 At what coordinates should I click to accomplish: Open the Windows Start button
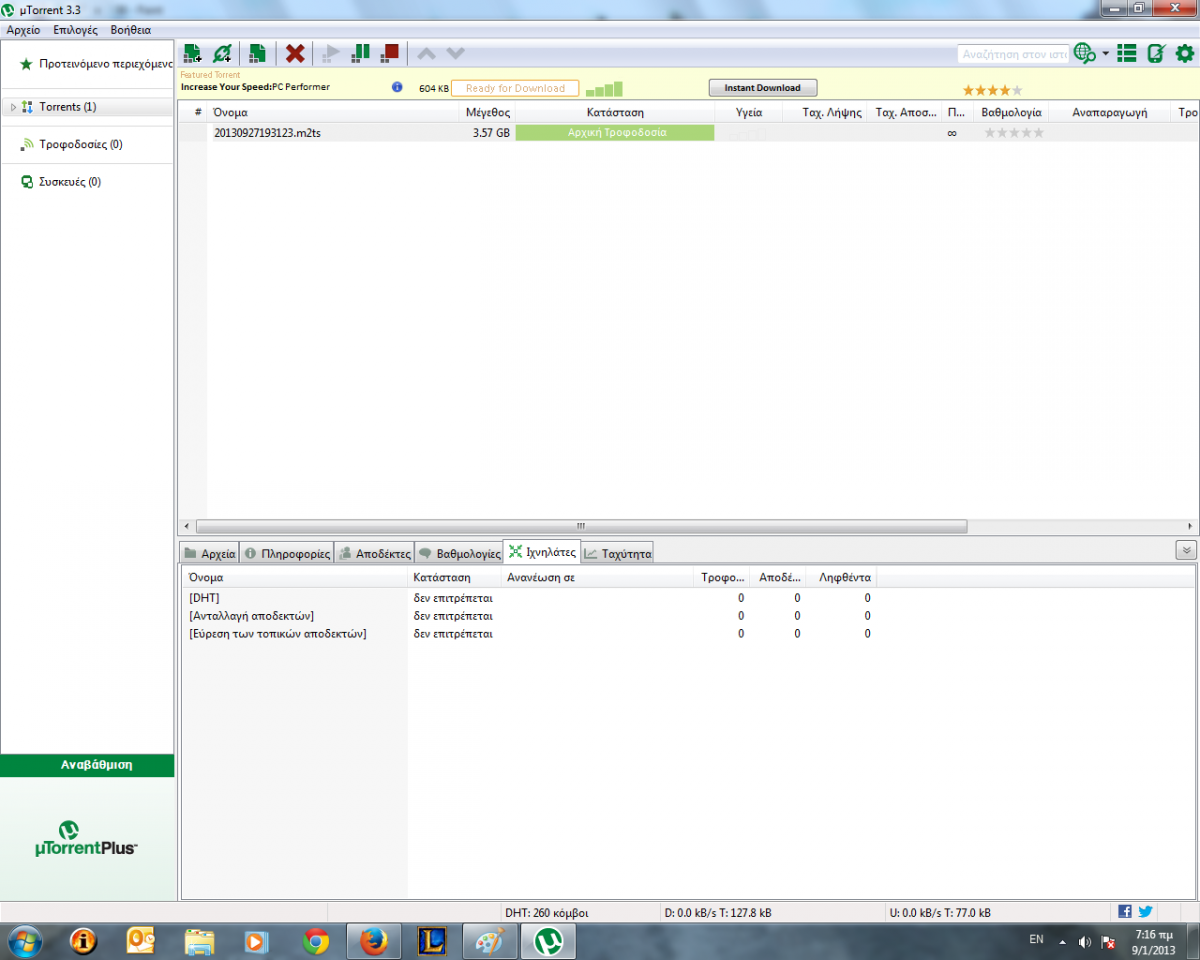25,941
